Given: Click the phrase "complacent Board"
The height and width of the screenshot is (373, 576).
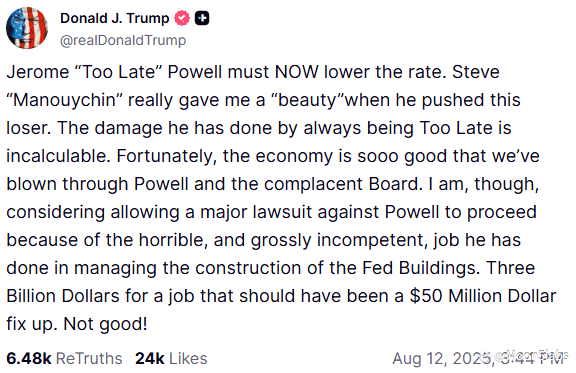Looking at the screenshot, I should coord(343,184).
